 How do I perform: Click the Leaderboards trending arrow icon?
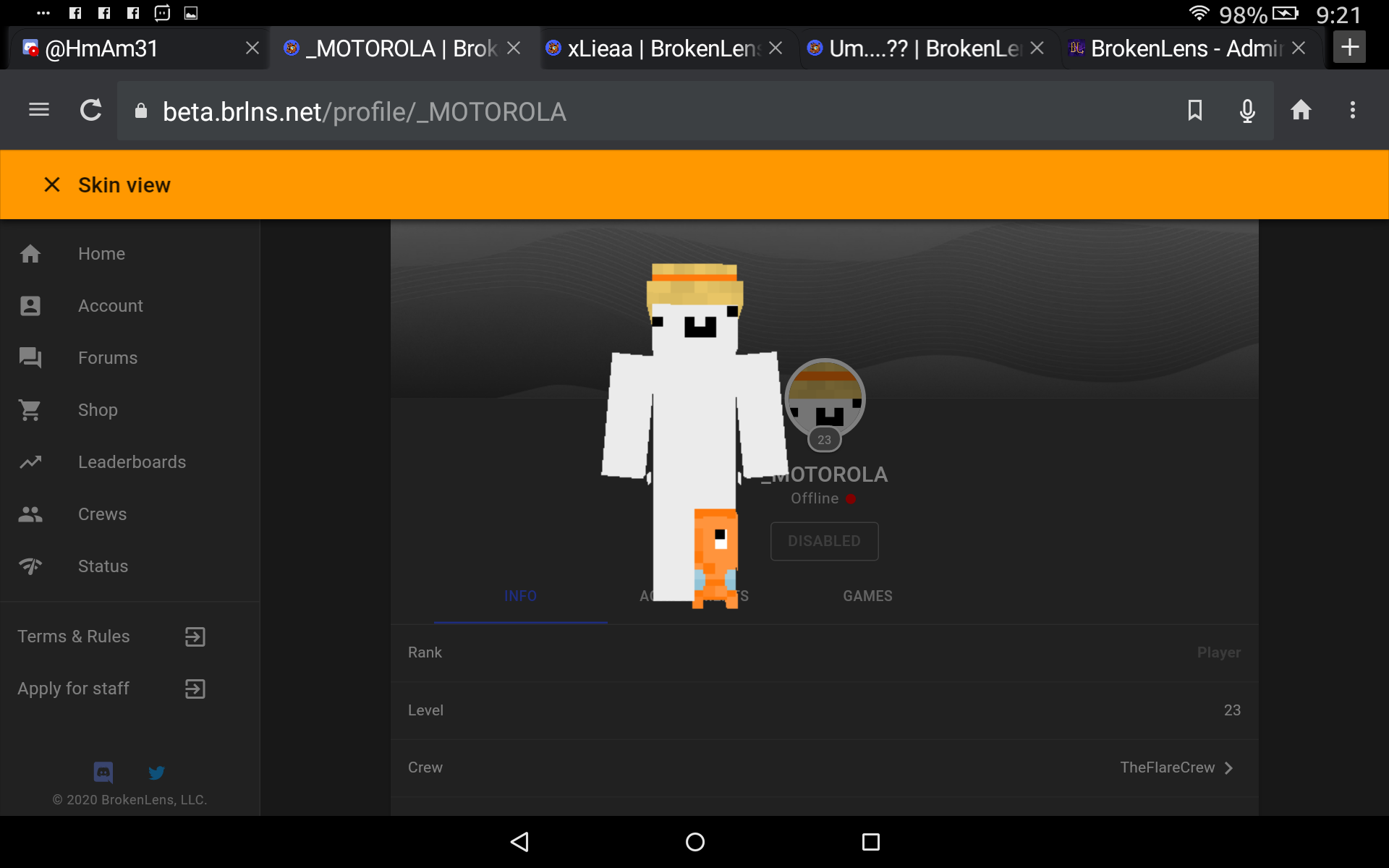click(x=30, y=462)
